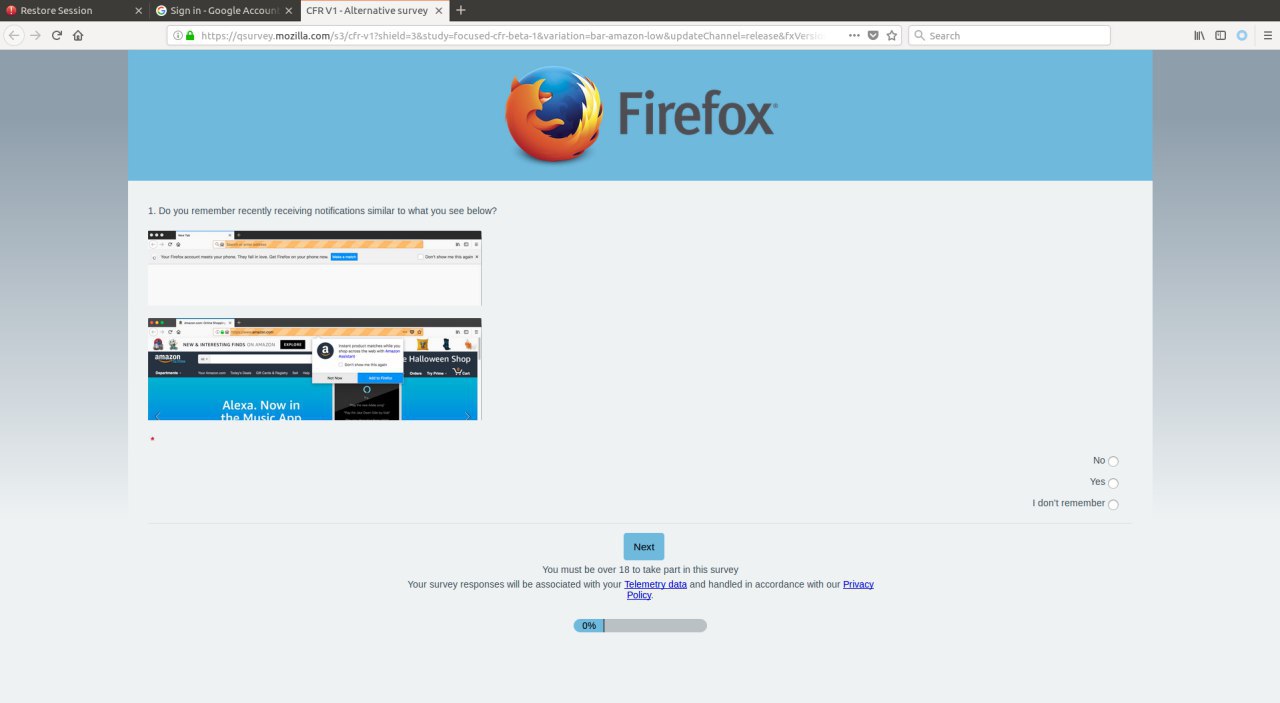1280x703 pixels.
Task: Click the Forward navigation arrow
Action: (36, 35)
